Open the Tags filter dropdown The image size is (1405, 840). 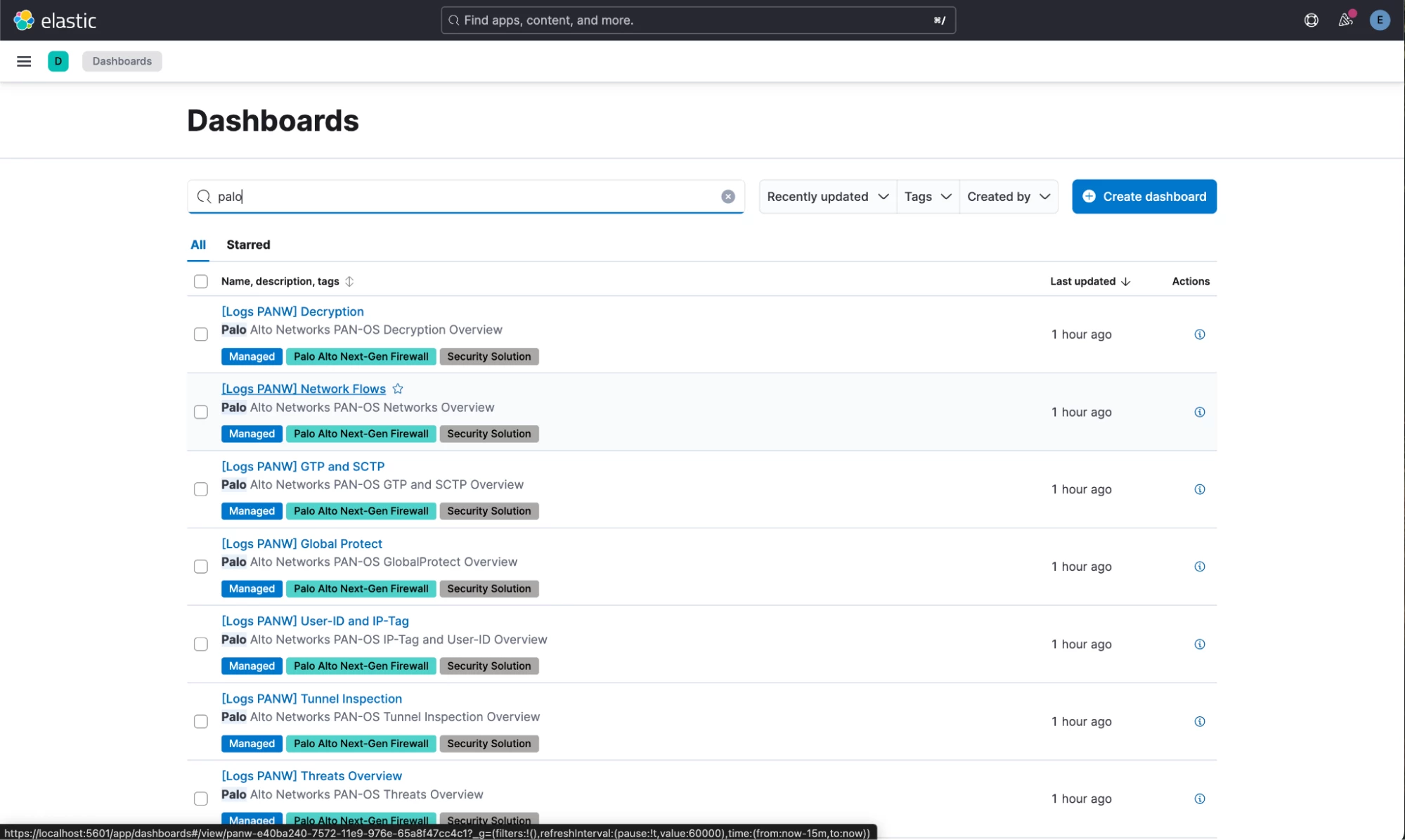point(928,197)
